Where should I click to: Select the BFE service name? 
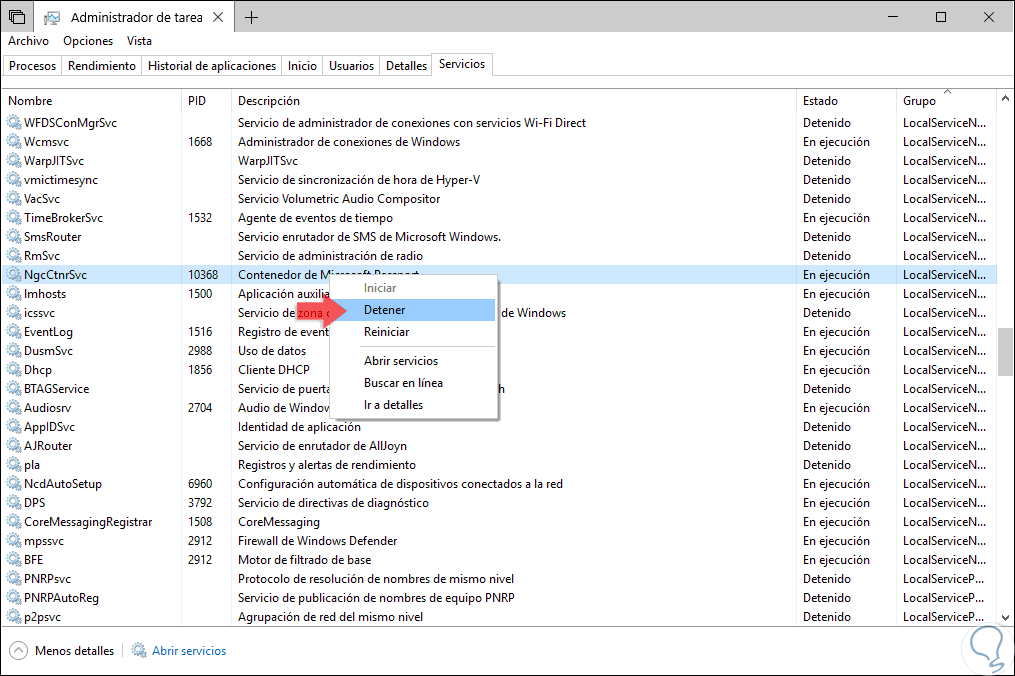point(34,559)
